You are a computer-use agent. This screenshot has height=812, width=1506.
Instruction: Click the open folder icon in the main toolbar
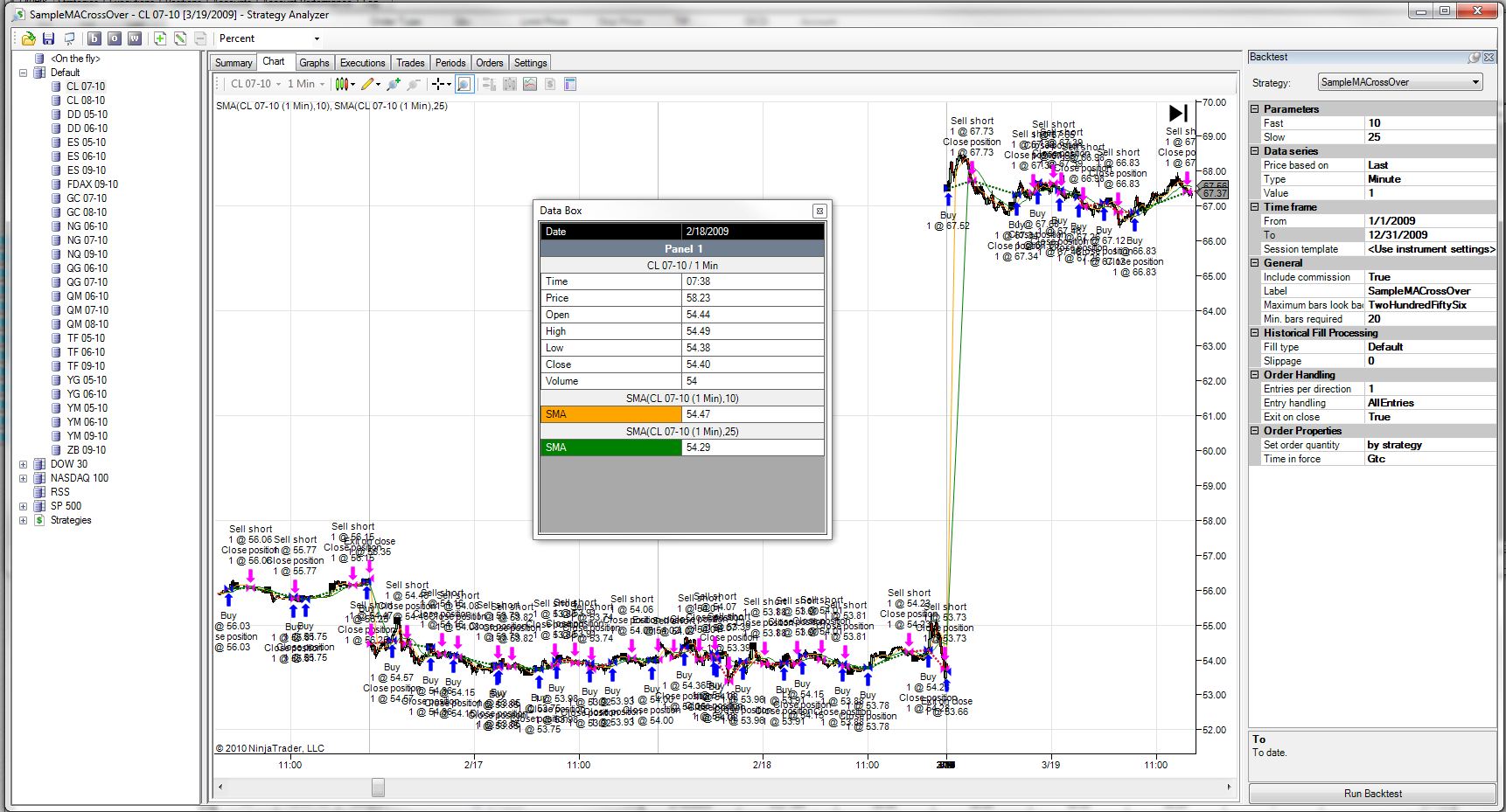click(x=29, y=38)
